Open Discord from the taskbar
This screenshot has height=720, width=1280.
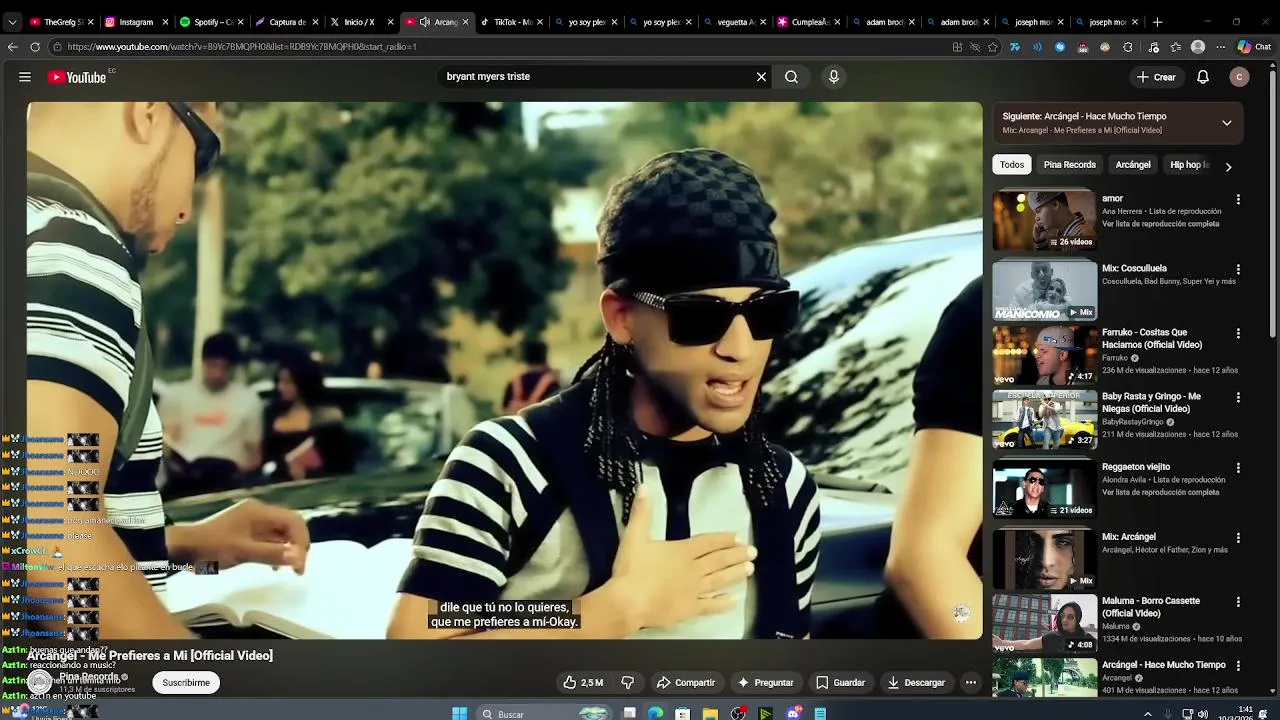[x=793, y=713]
